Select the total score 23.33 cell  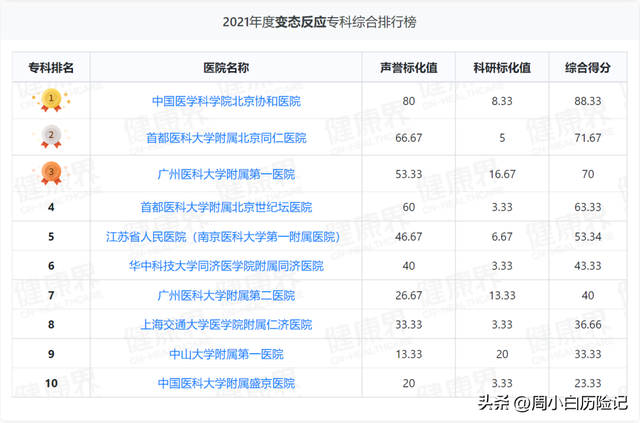pyautogui.click(x=588, y=383)
